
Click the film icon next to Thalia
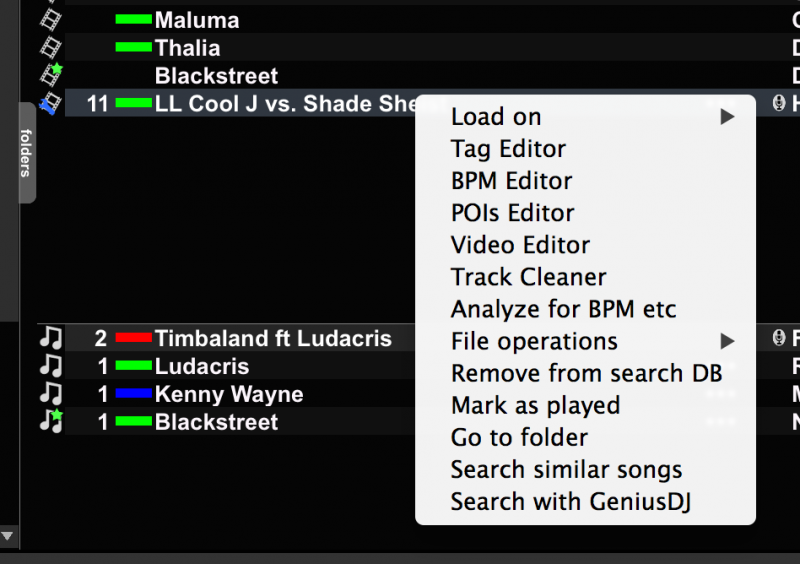pyautogui.click(x=51, y=48)
